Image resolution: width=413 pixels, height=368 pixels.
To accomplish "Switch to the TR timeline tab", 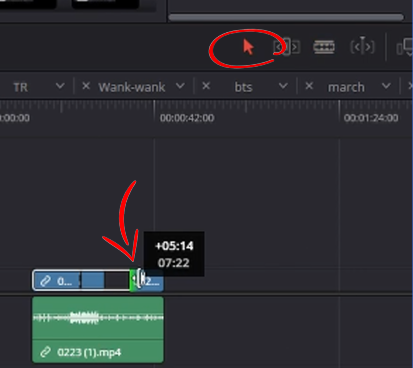I will [20, 87].
